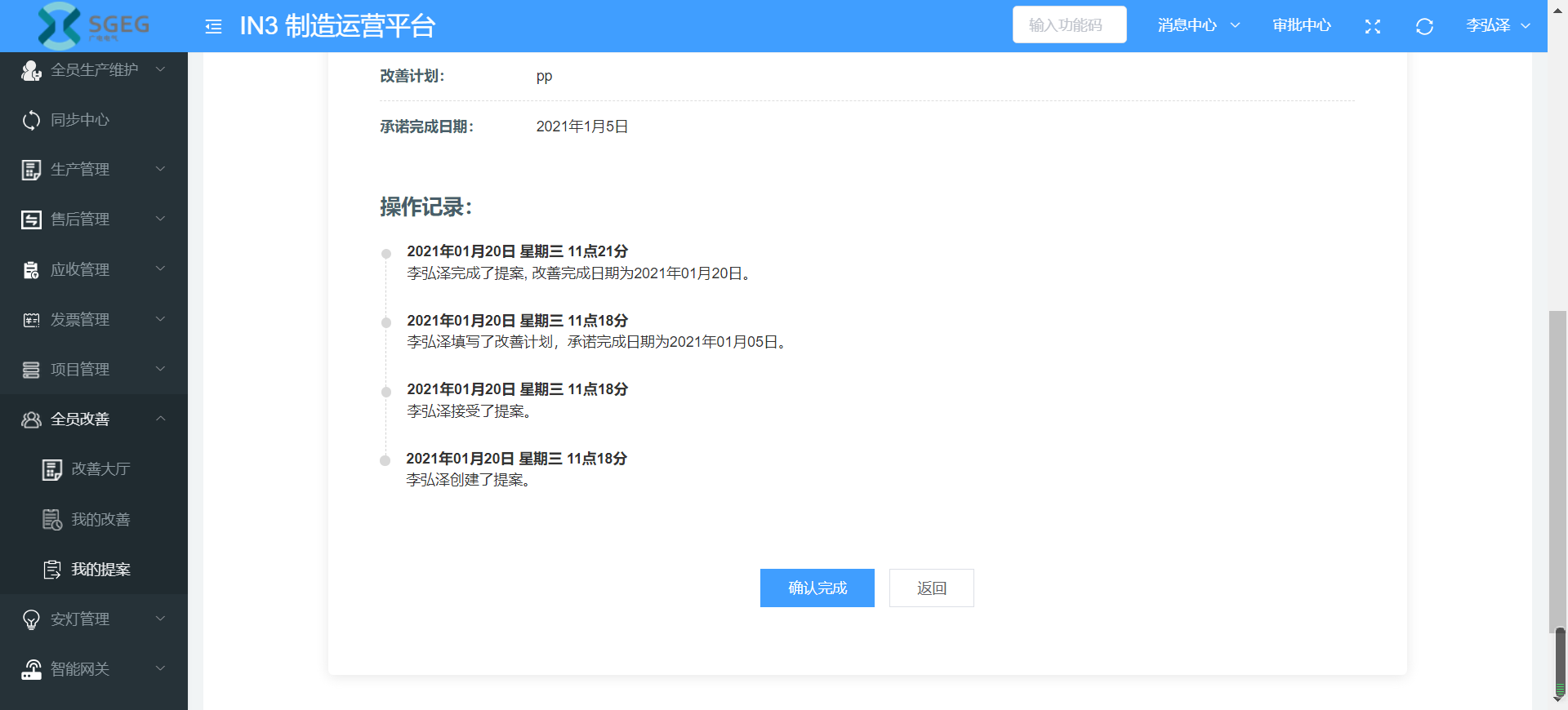Click the 输入功能码 input field
The width and height of the screenshot is (1568, 710).
(1069, 25)
